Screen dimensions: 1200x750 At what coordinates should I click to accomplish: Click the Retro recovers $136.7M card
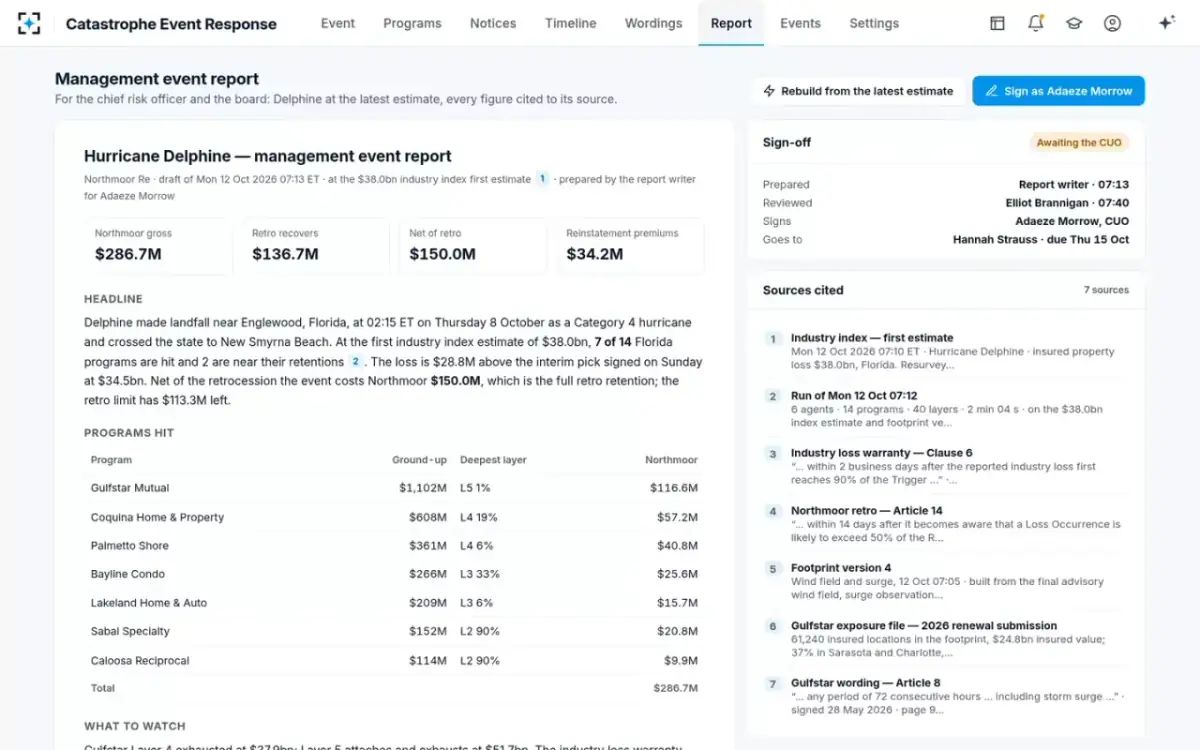click(x=315, y=245)
